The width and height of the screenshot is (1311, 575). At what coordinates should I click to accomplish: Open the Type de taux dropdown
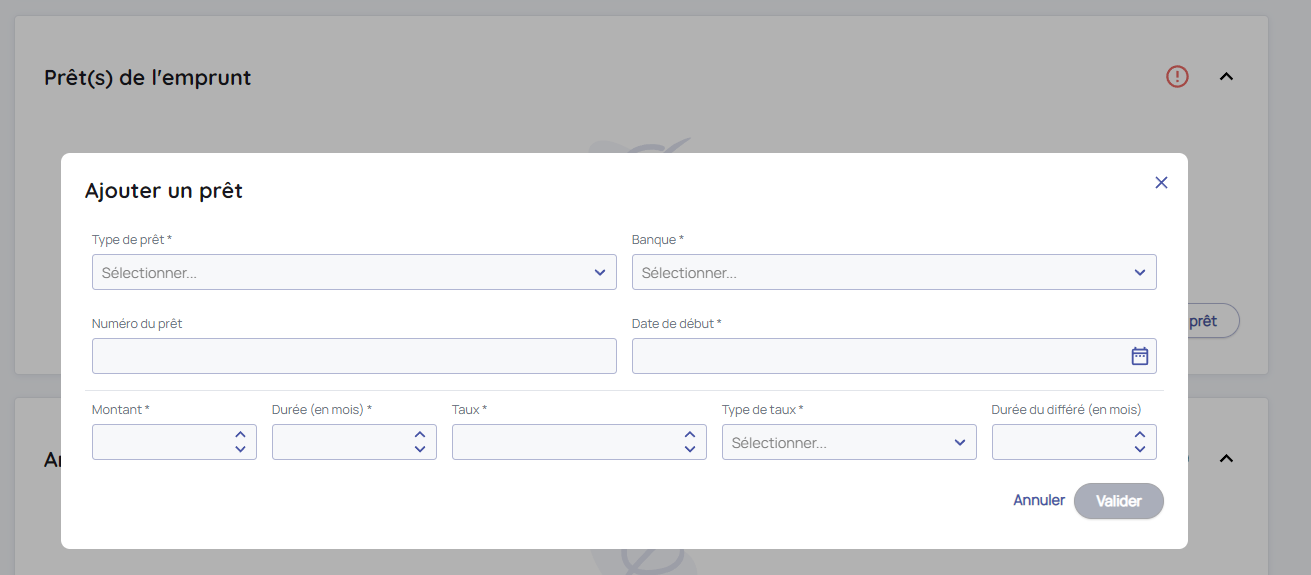coord(848,442)
